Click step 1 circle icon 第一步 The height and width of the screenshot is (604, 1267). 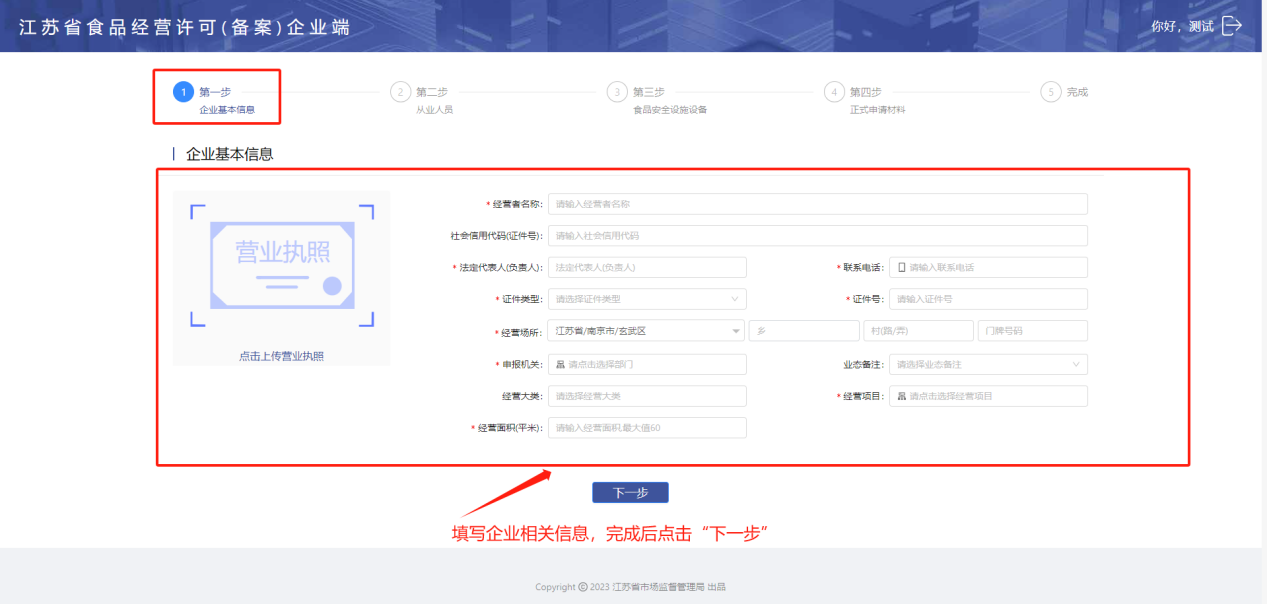point(183,92)
